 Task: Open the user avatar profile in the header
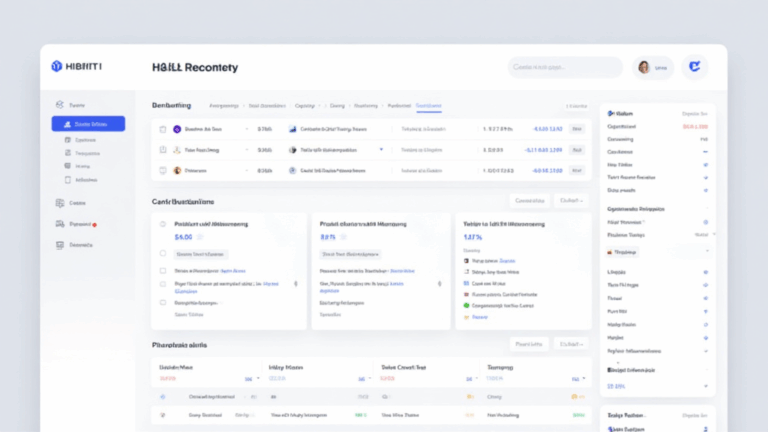[x=645, y=67]
